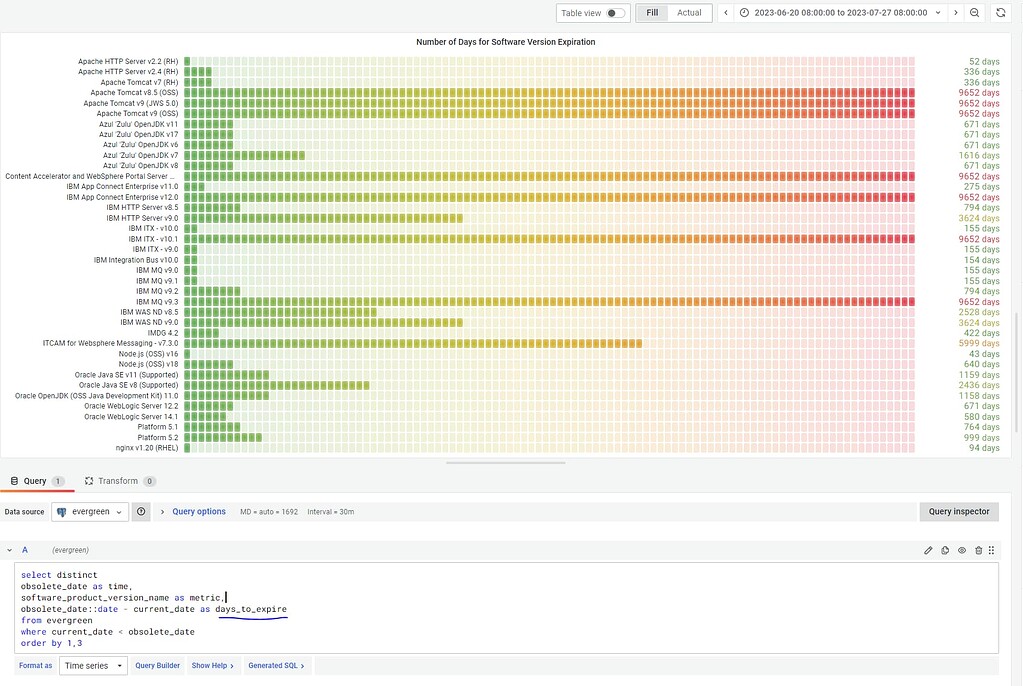Refresh the dashboard with the refresh icon
The image size is (1023, 686).
click(1000, 12)
